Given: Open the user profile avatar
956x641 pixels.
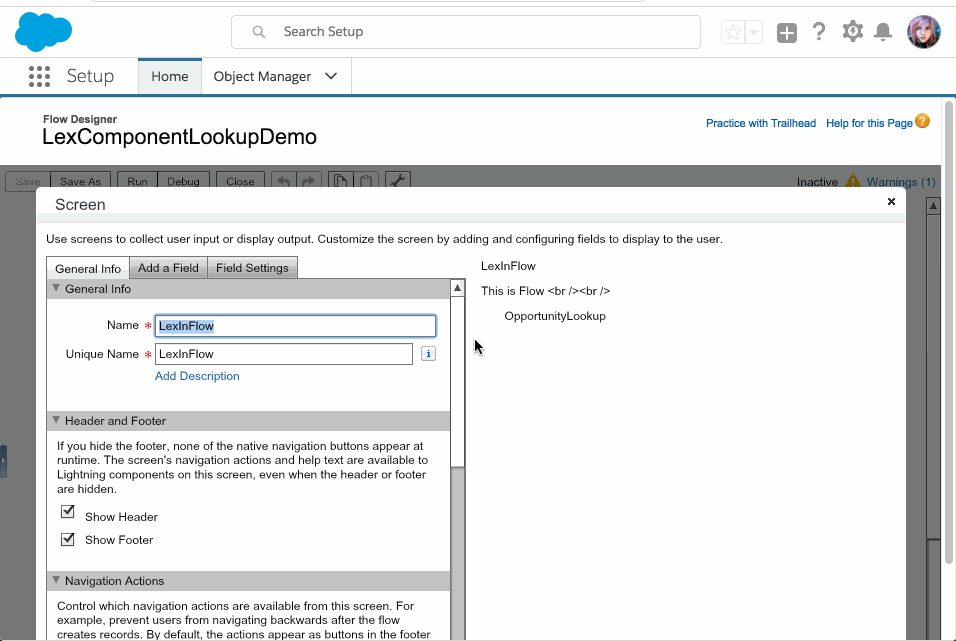Looking at the screenshot, I should [924, 32].
